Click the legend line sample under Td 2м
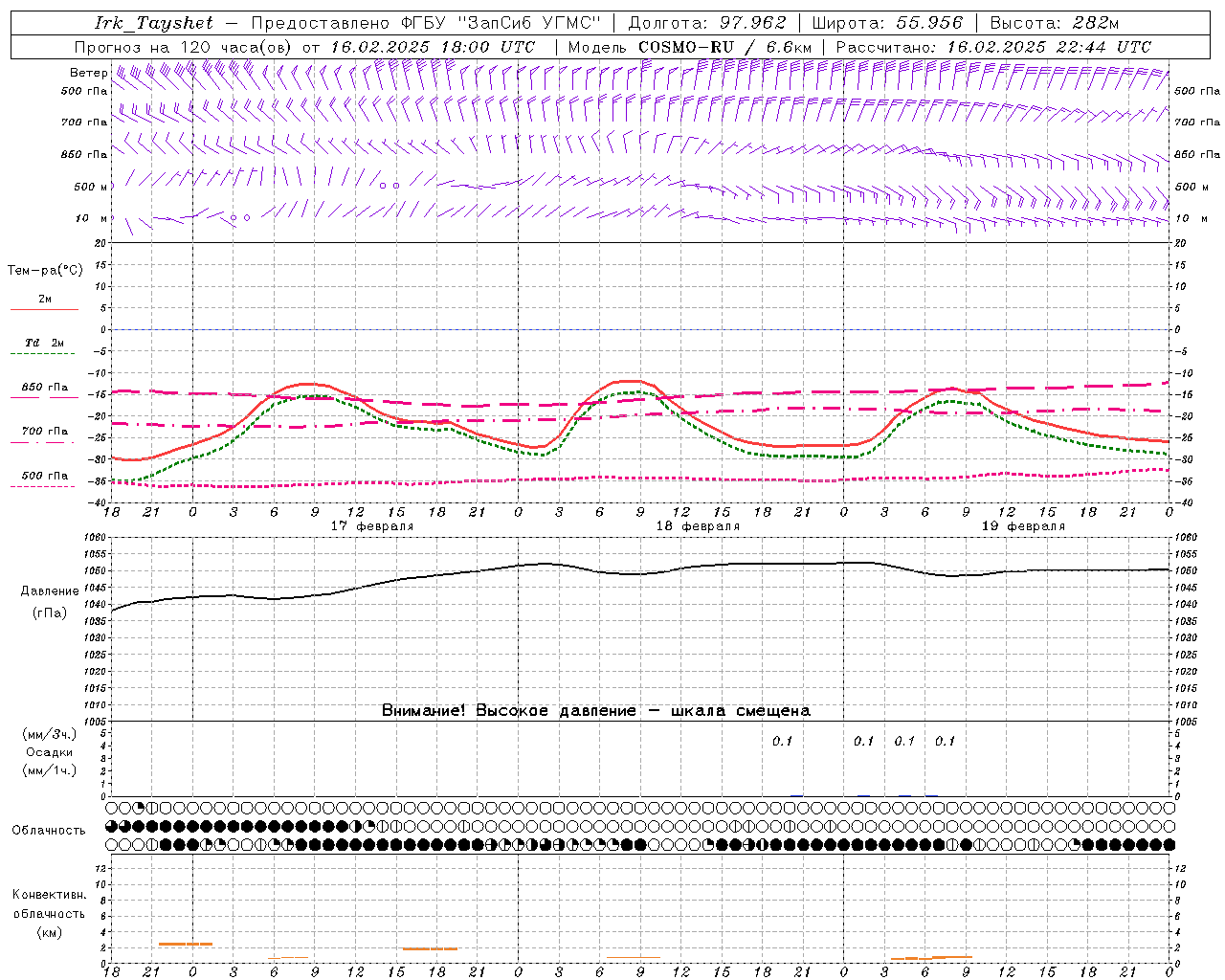This screenshot has width=1225, height=980. 43,354
